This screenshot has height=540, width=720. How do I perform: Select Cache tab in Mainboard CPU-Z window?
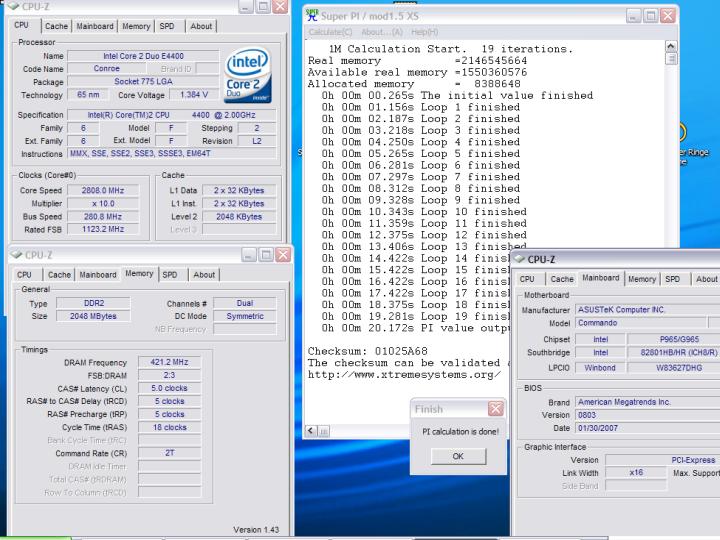[562, 279]
